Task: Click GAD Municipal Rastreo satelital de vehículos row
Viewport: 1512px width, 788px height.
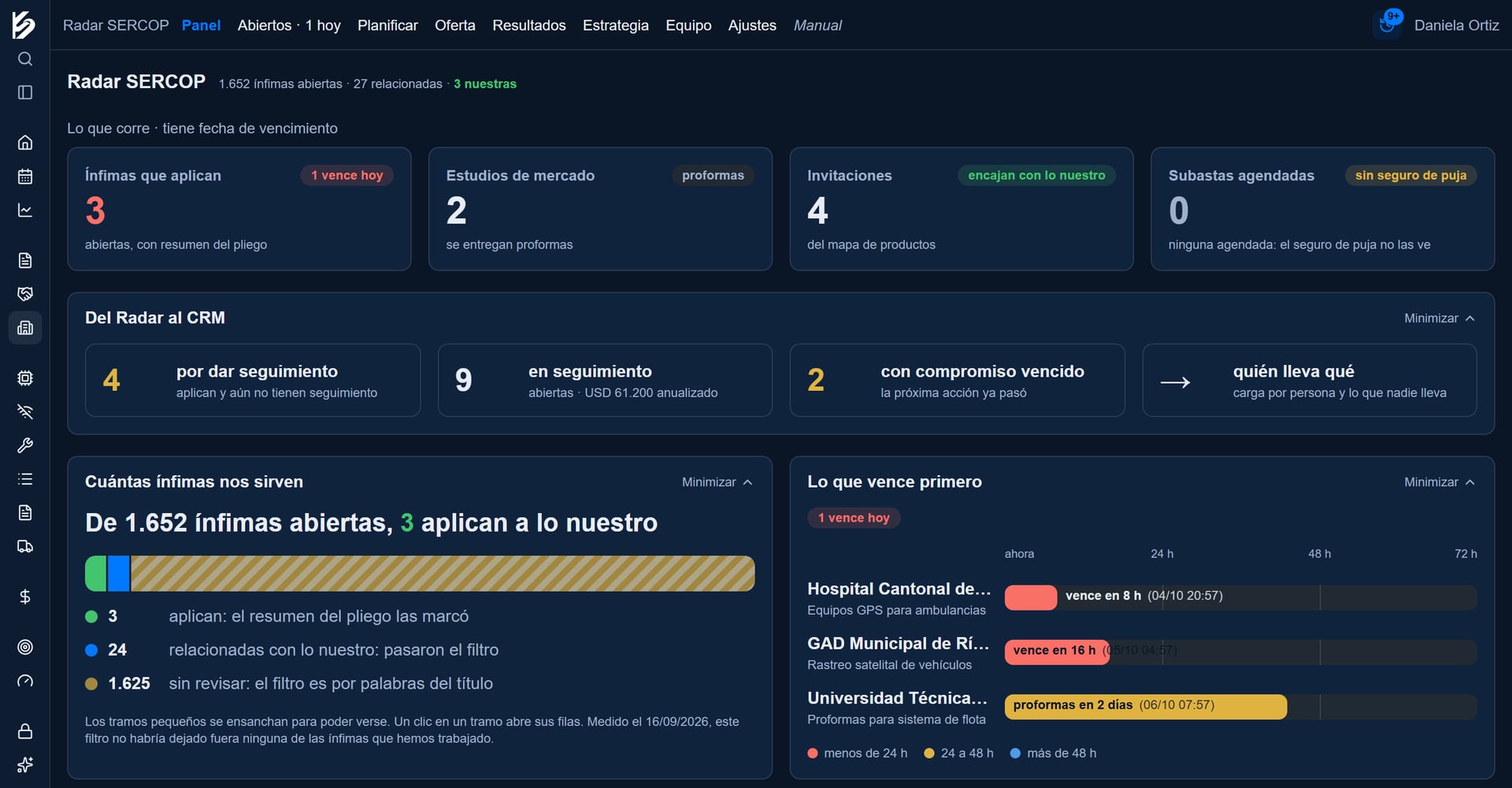Action: point(1142,653)
